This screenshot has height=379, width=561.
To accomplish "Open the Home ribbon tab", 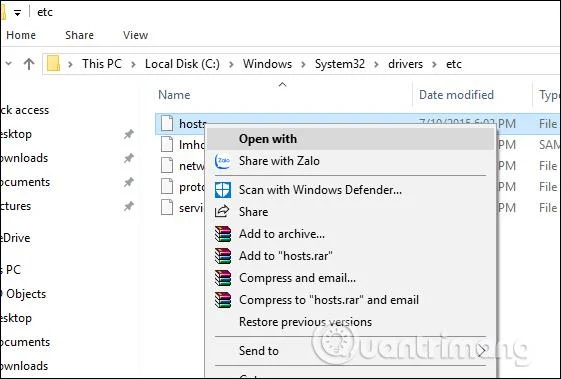I will pyautogui.click(x=21, y=35).
